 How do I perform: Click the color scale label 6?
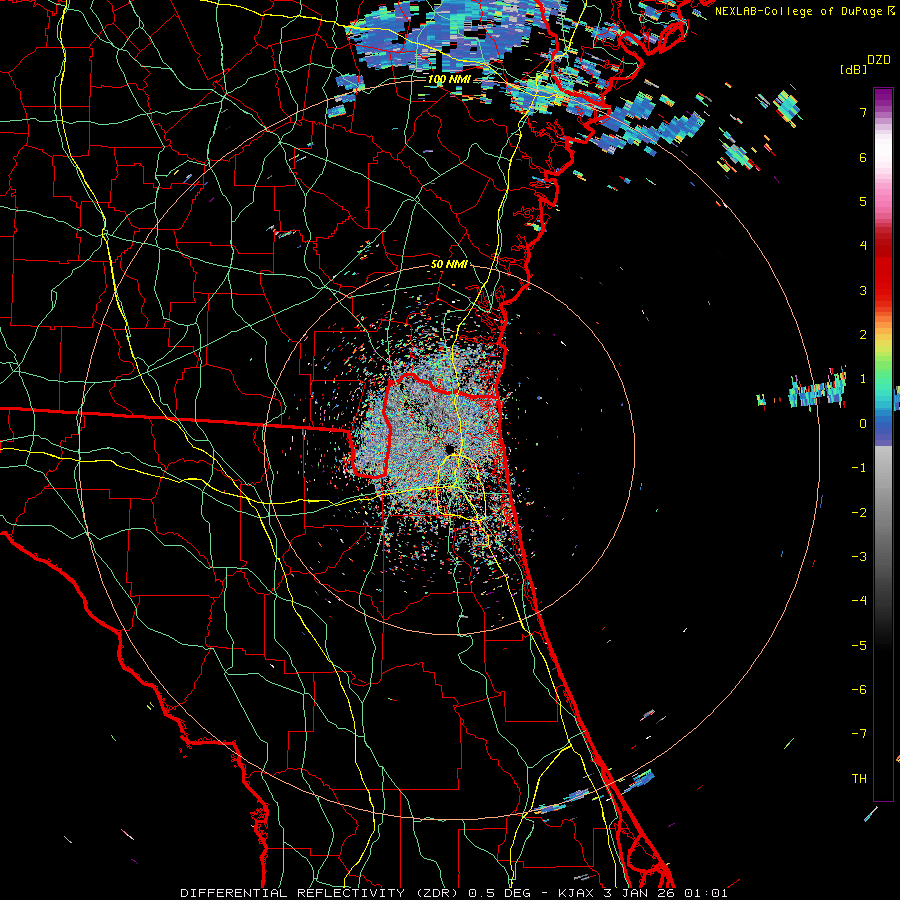tap(863, 157)
